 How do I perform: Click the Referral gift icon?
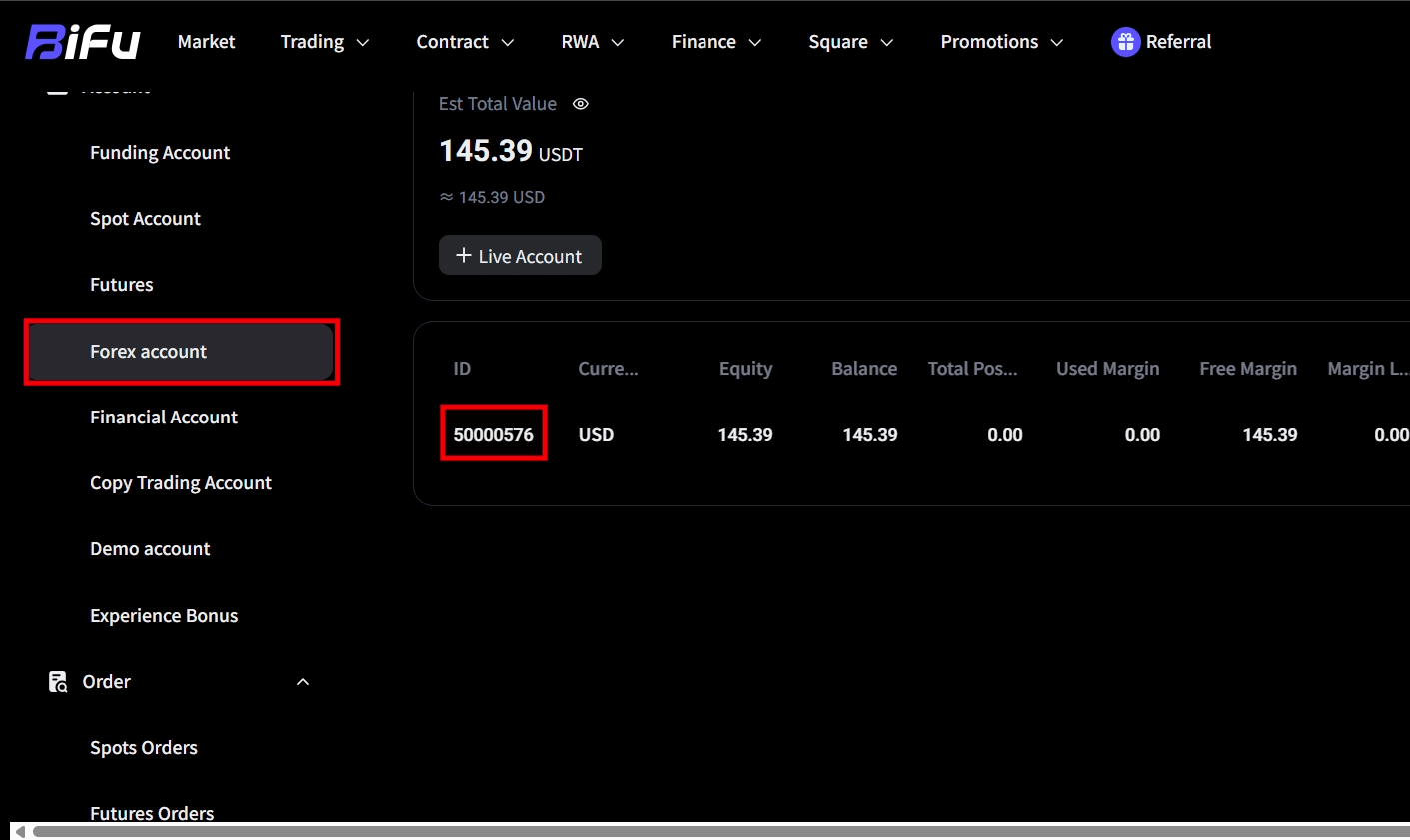tap(1125, 42)
